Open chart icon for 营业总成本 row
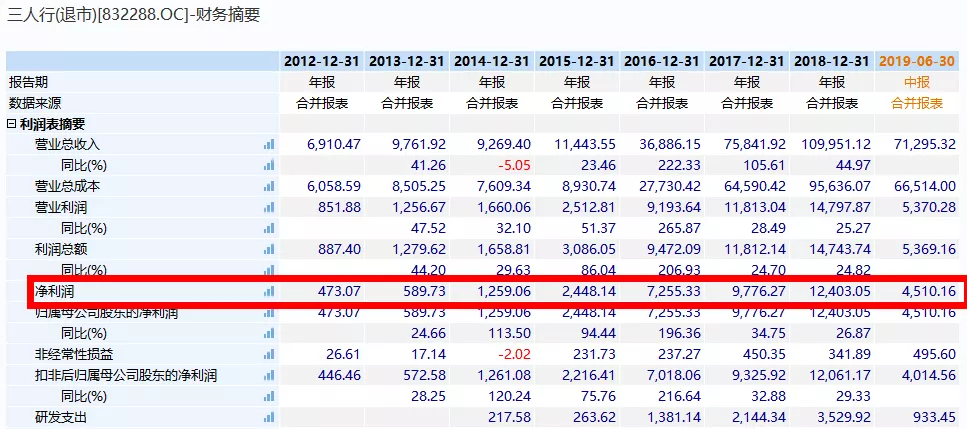Viewport: 967px width, 429px height. tap(269, 187)
